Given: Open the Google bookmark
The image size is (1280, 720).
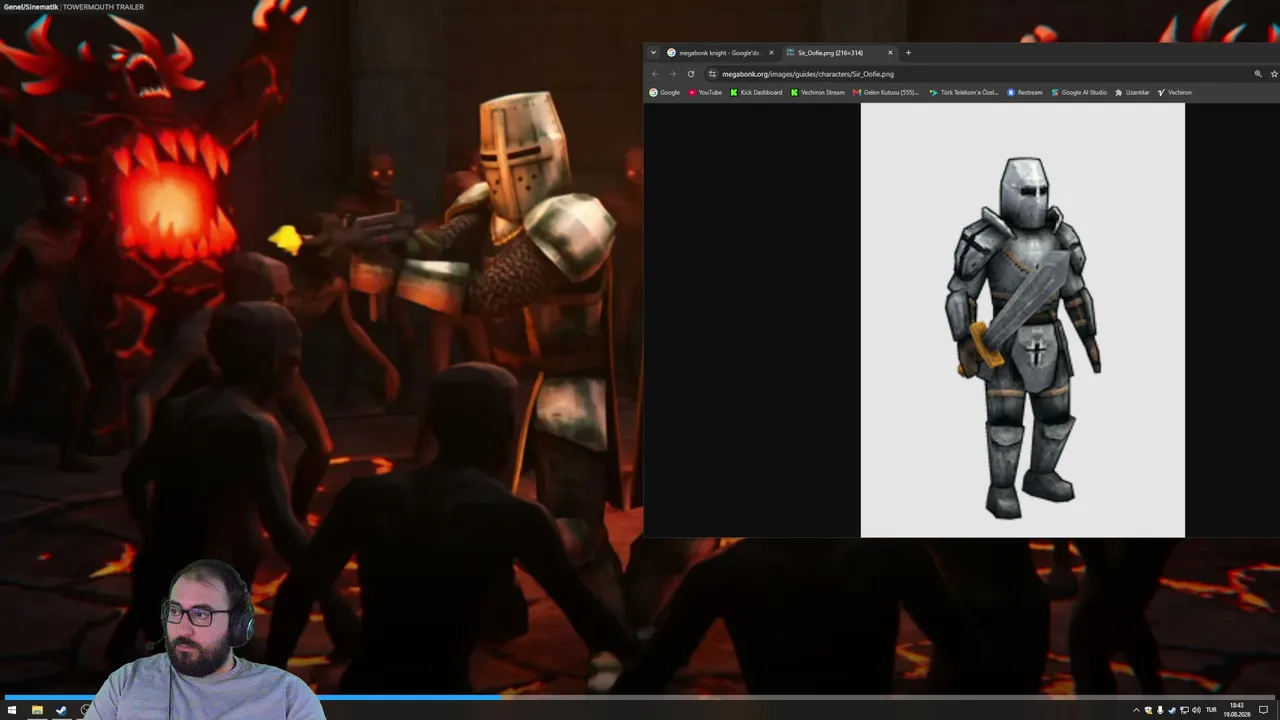Looking at the screenshot, I should click(x=665, y=92).
